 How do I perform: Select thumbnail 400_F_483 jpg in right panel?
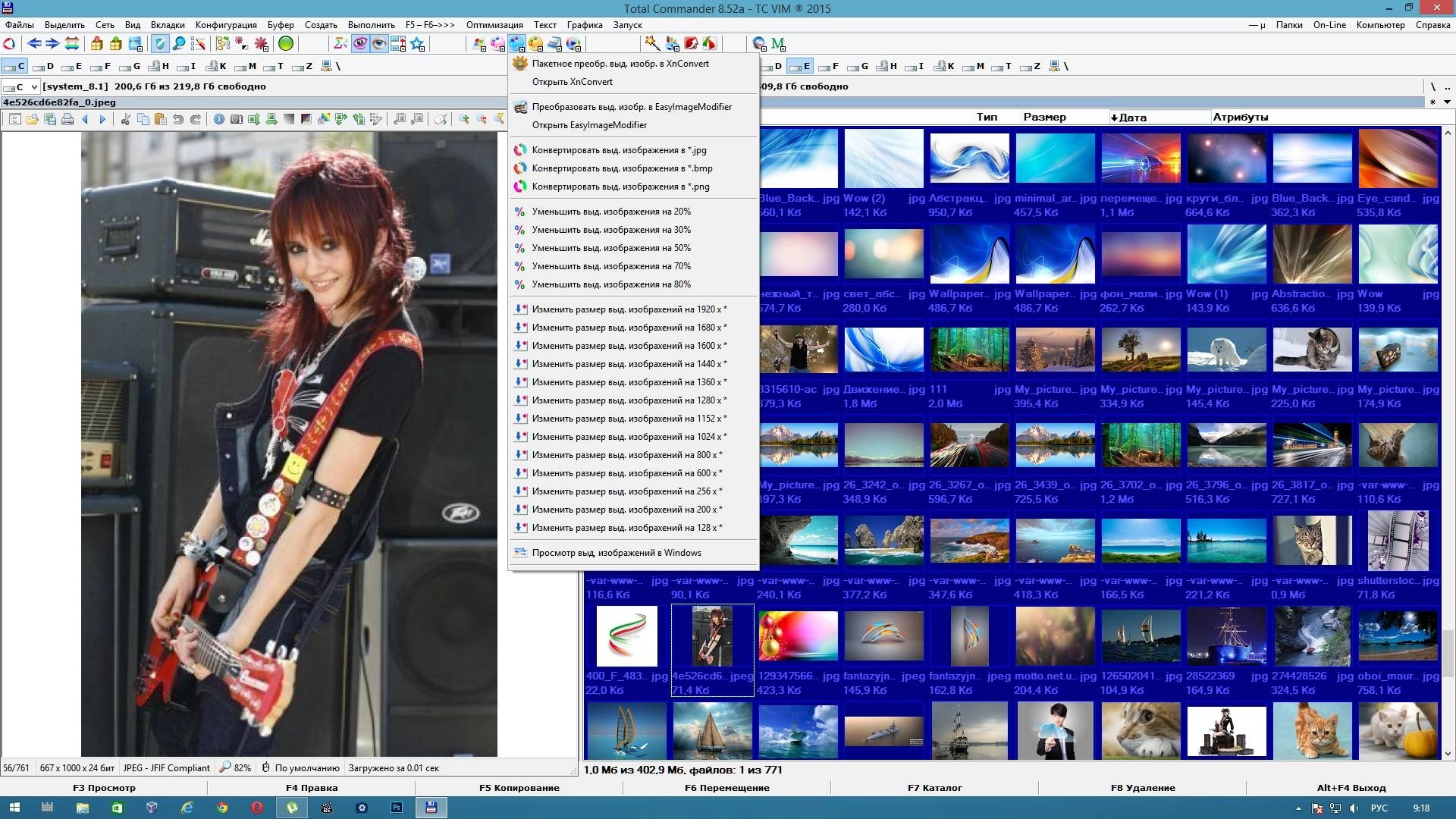(x=626, y=651)
